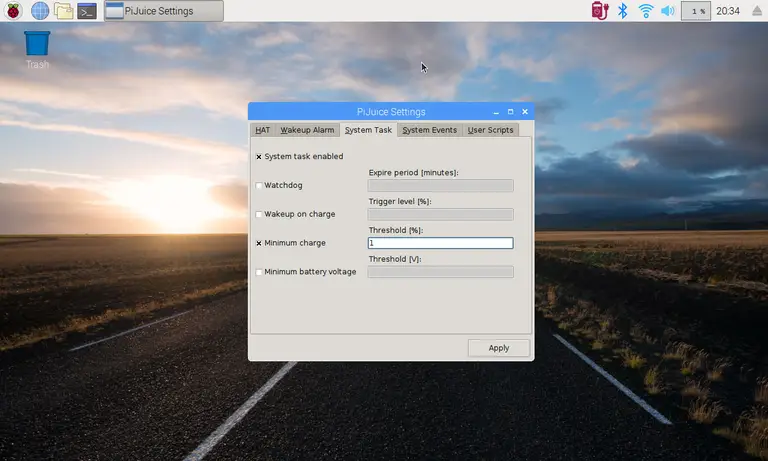Launch the web browser globe icon

(x=40, y=11)
